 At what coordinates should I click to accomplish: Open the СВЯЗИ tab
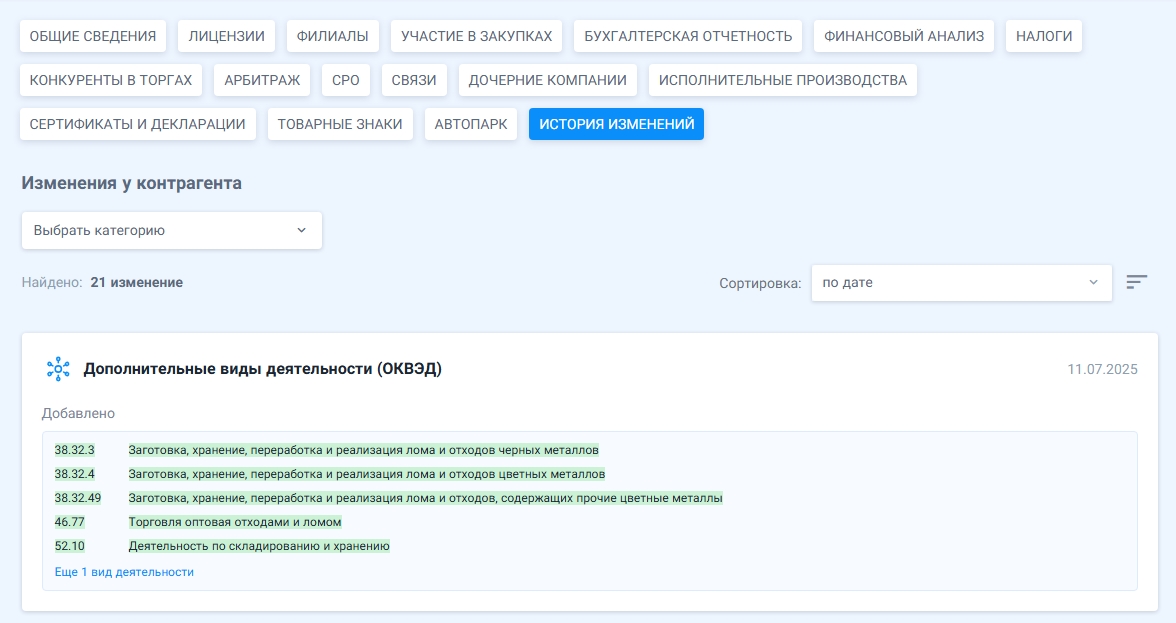(x=414, y=80)
